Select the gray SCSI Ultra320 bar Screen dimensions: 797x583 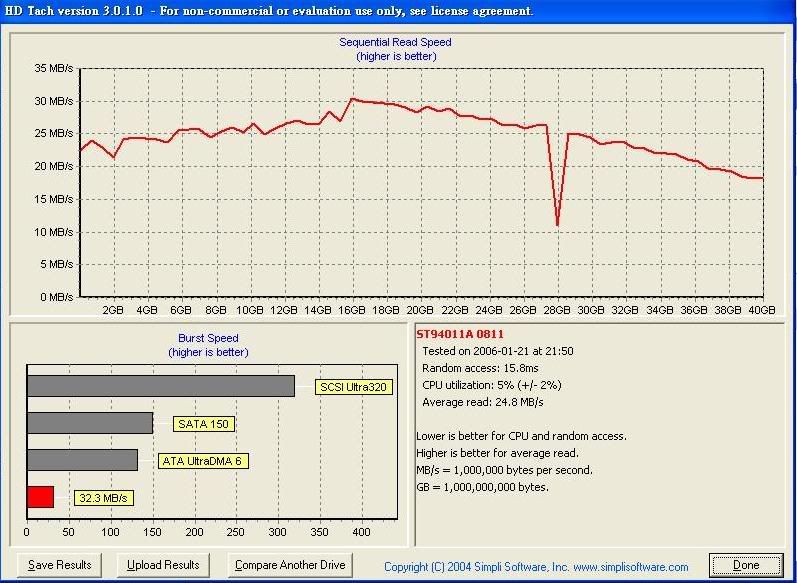(x=160, y=386)
